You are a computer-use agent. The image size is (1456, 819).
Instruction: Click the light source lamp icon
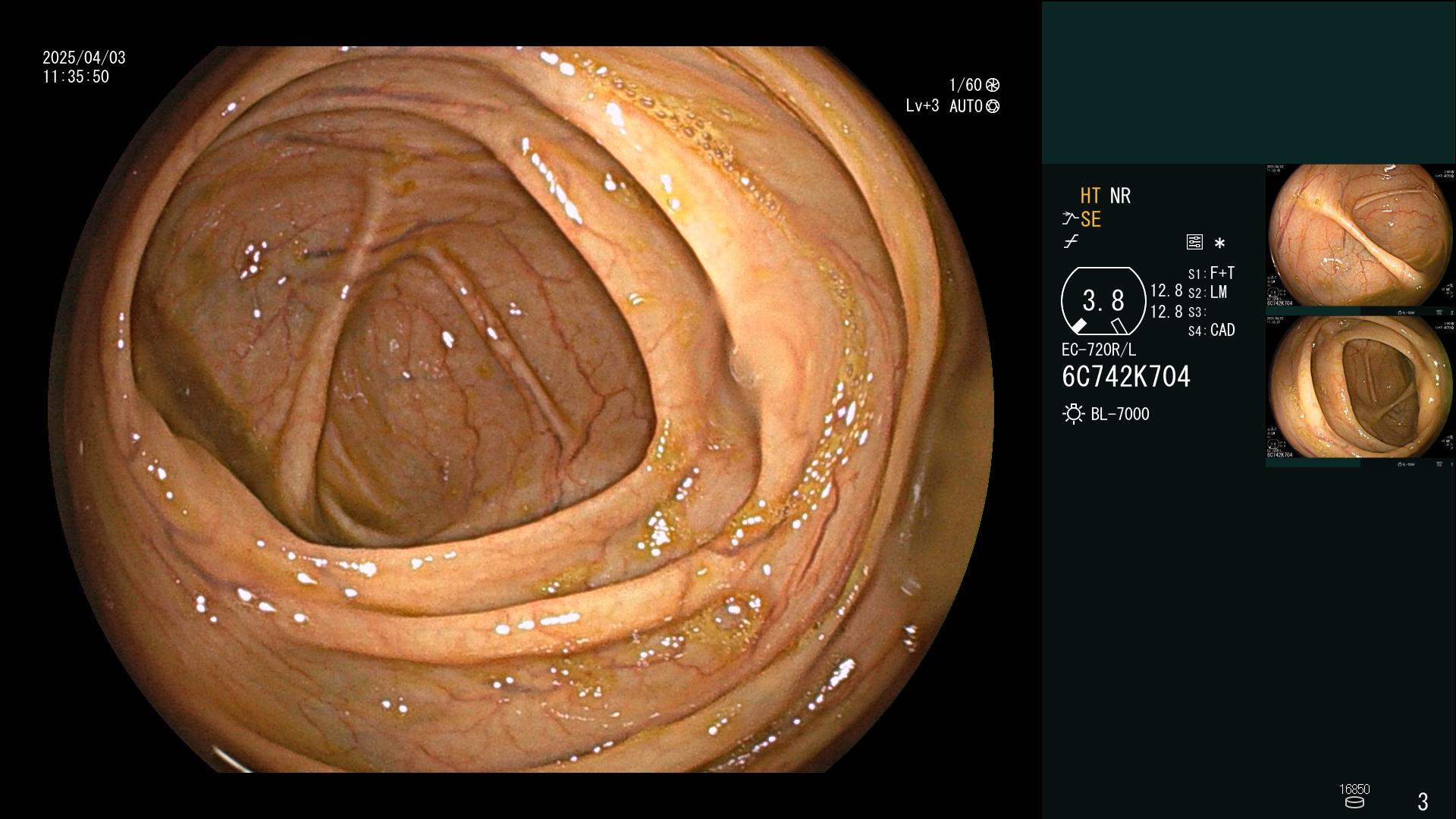pyautogui.click(x=1074, y=414)
